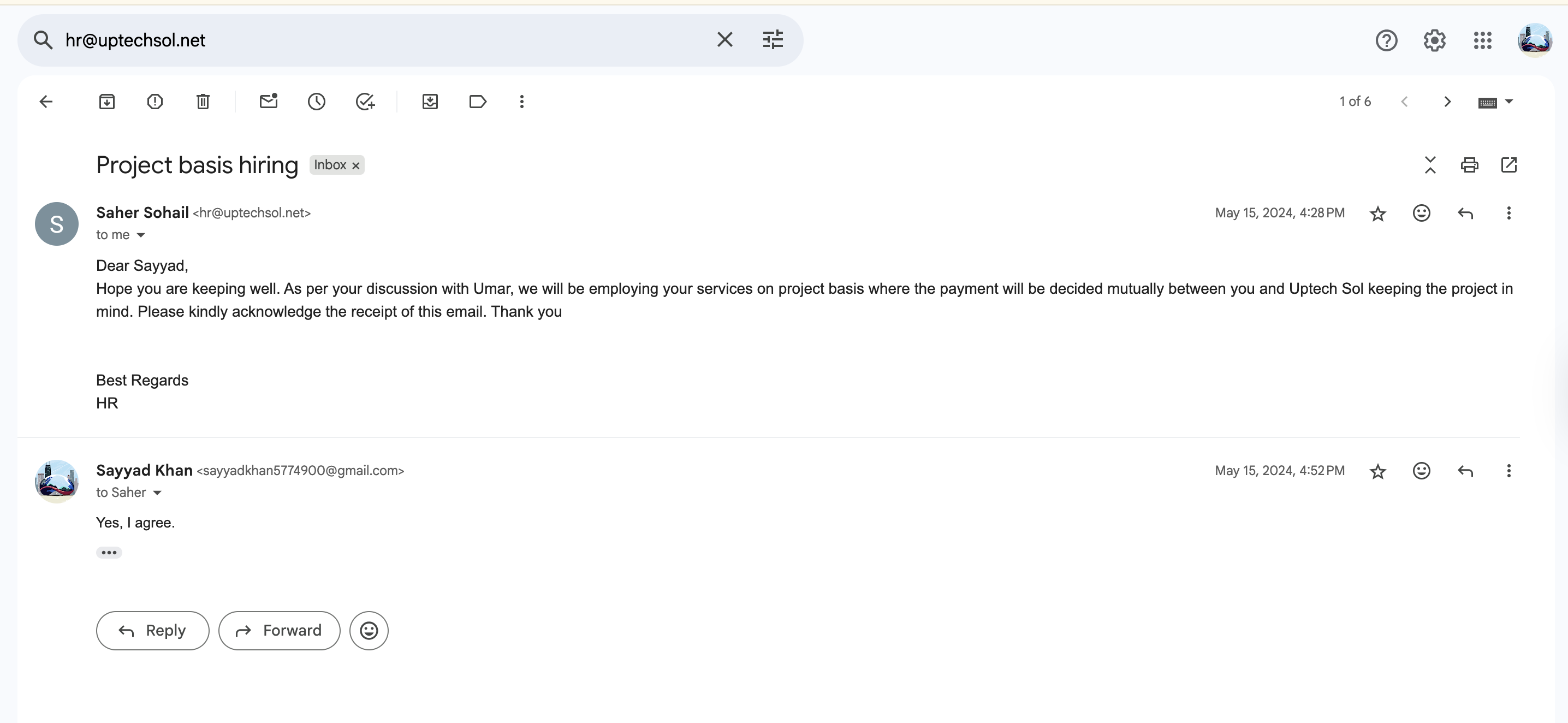
Task: Click the Reply button
Action: click(x=153, y=631)
